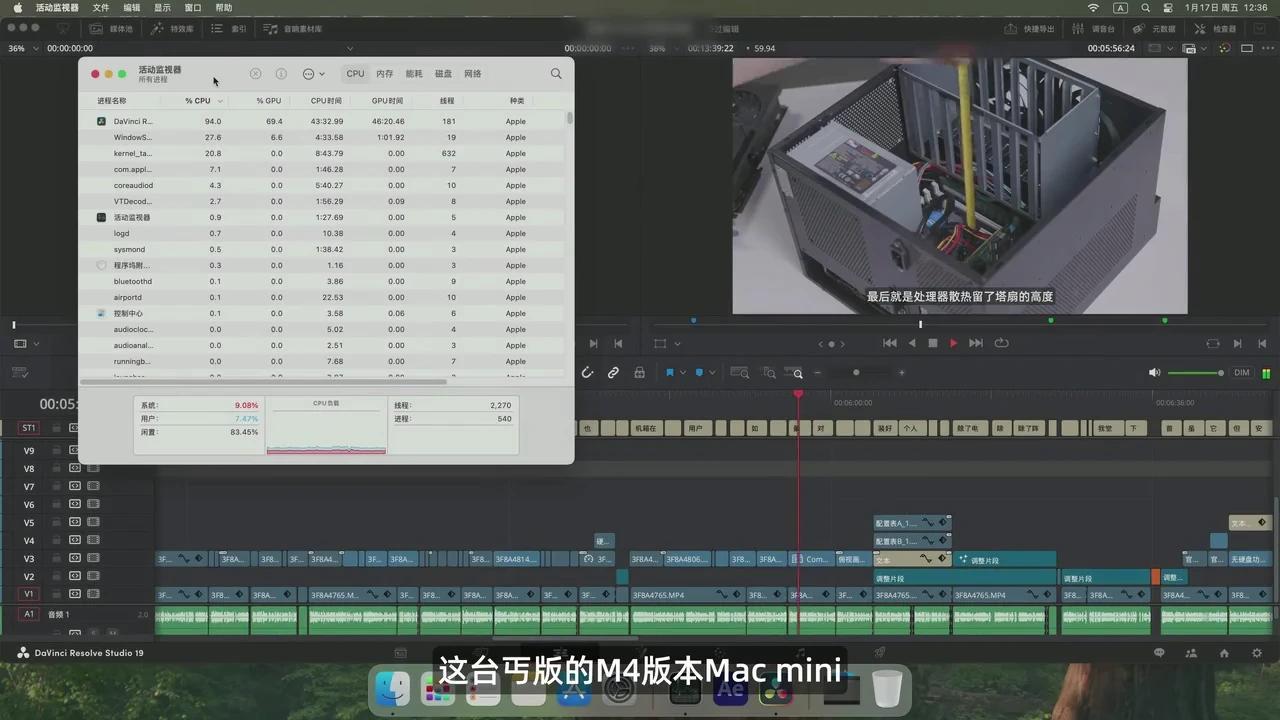Switch to the 磁盘 (Disk) tab
Viewport: 1280px width, 720px height.
tap(443, 74)
